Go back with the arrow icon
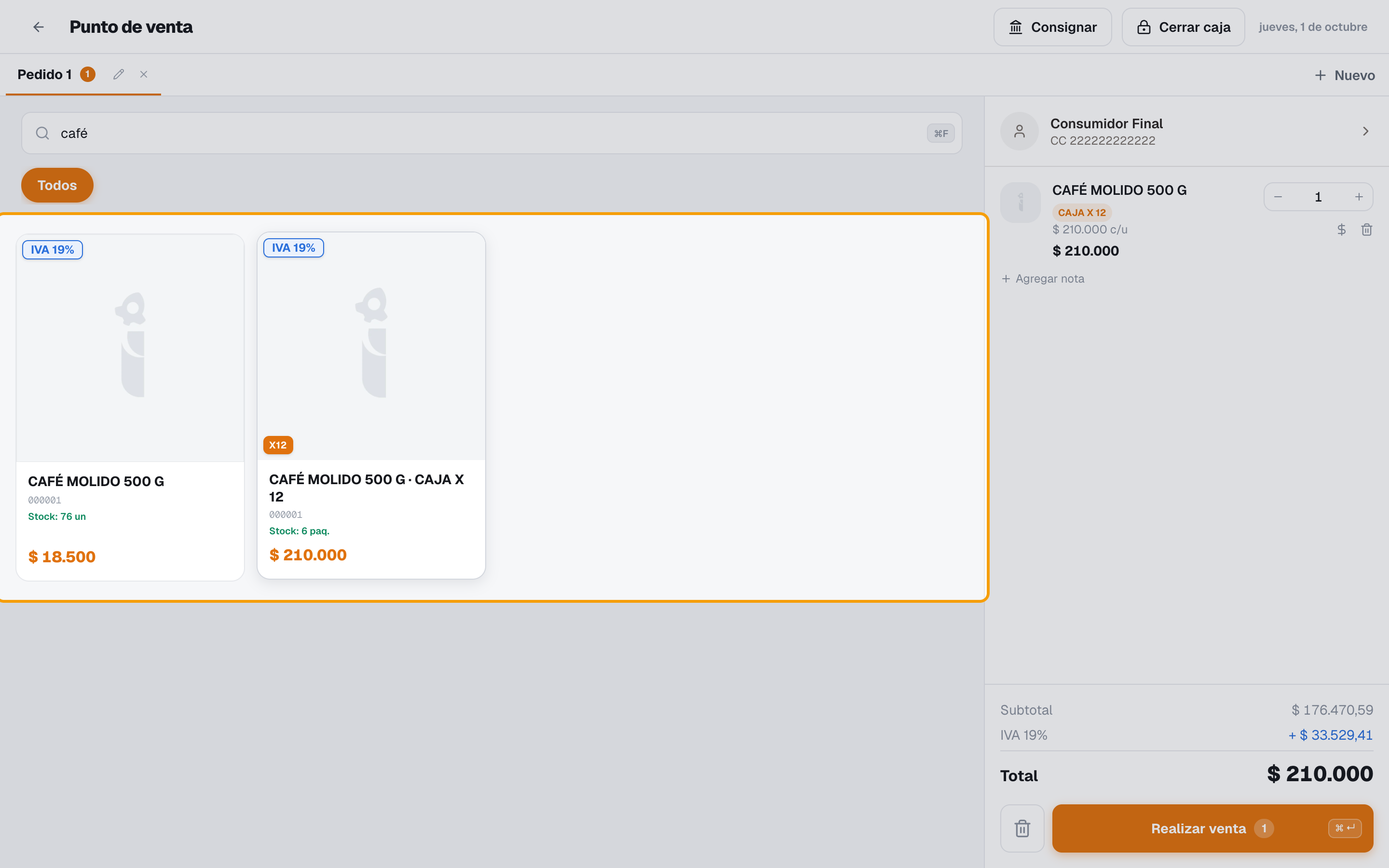 39,27
